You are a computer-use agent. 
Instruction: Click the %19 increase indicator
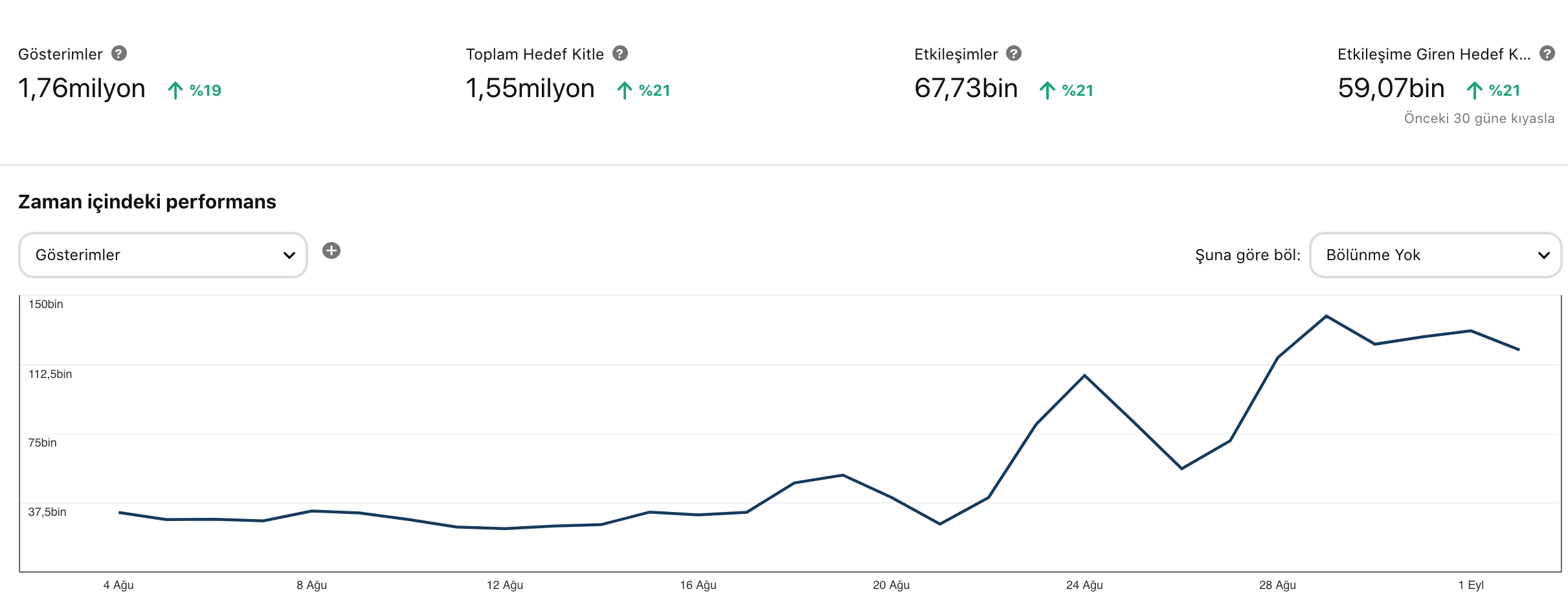pyautogui.click(x=195, y=90)
